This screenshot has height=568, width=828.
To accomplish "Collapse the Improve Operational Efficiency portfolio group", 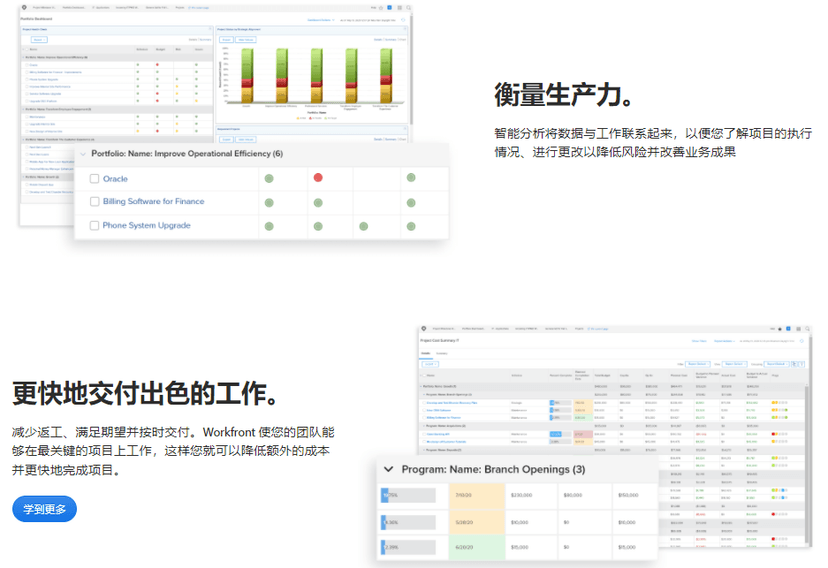I will click(x=82, y=154).
